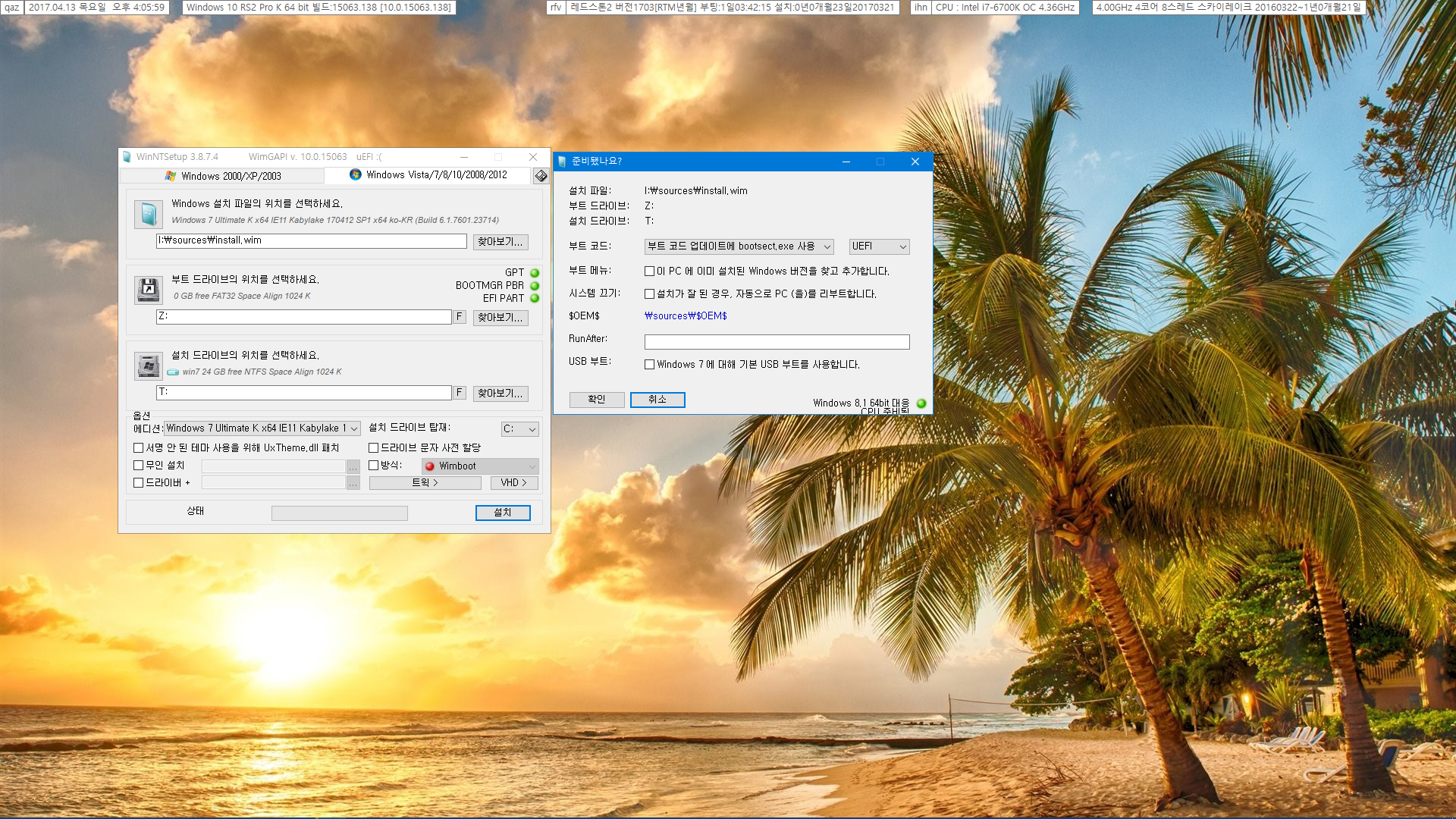Screen dimensions: 1456x819
Task: Click the BOOTMGR PBR green status indicator
Action: pyautogui.click(x=535, y=286)
